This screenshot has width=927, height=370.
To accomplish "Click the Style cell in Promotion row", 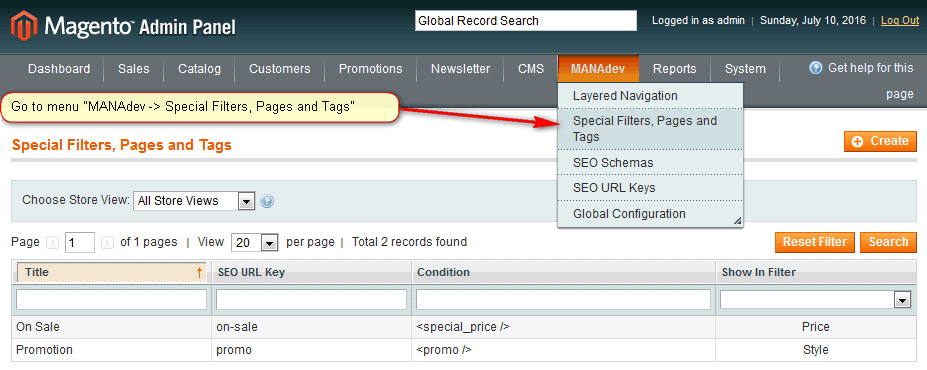I will click(x=816, y=350).
